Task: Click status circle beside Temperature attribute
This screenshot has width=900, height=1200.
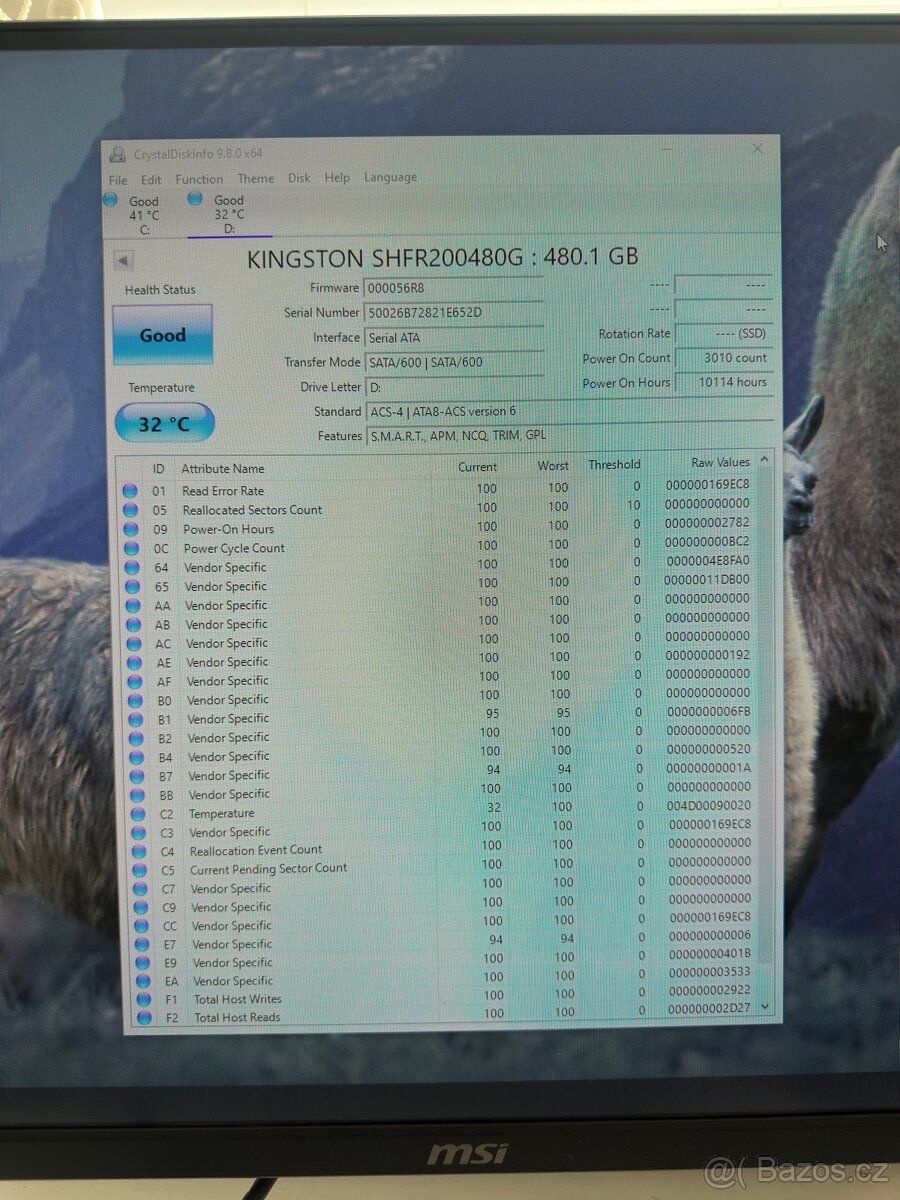Action: tap(137, 813)
